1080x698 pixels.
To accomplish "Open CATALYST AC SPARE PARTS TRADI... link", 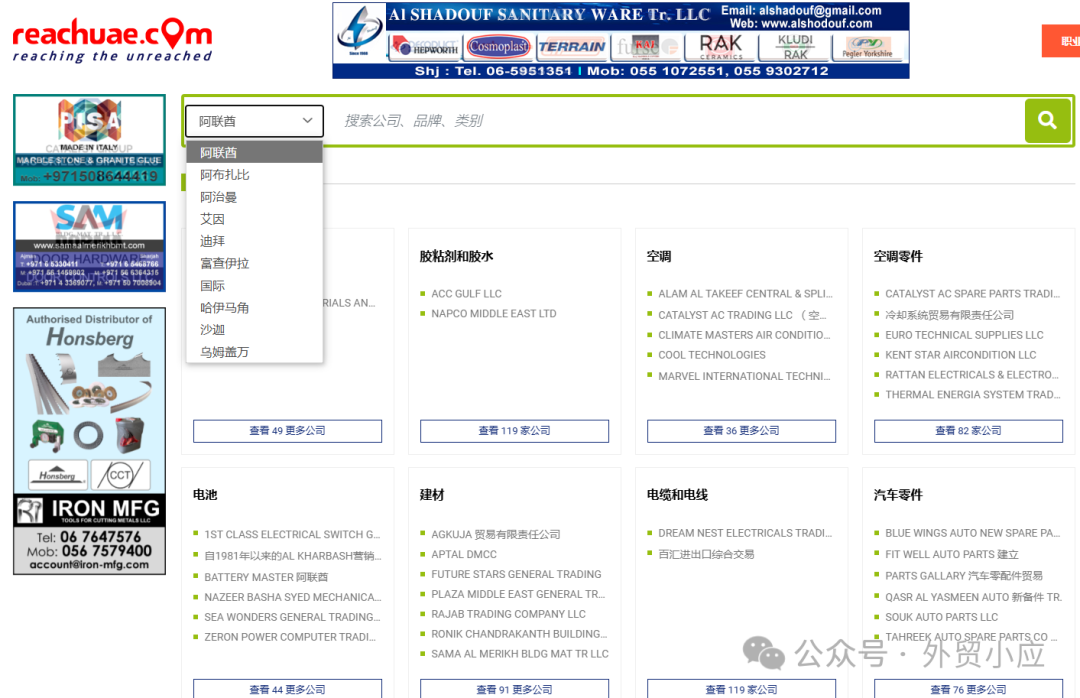I will pyautogui.click(x=973, y=294).
